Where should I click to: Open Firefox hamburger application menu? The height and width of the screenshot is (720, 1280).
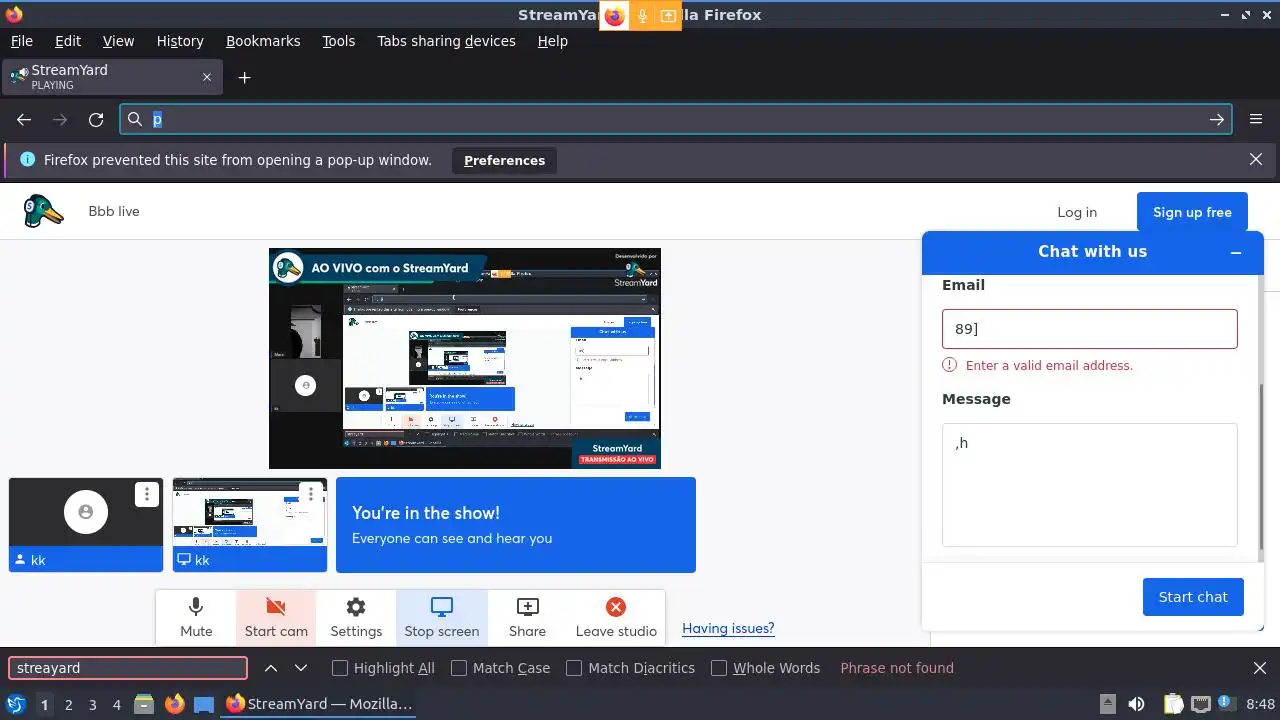1256,119
